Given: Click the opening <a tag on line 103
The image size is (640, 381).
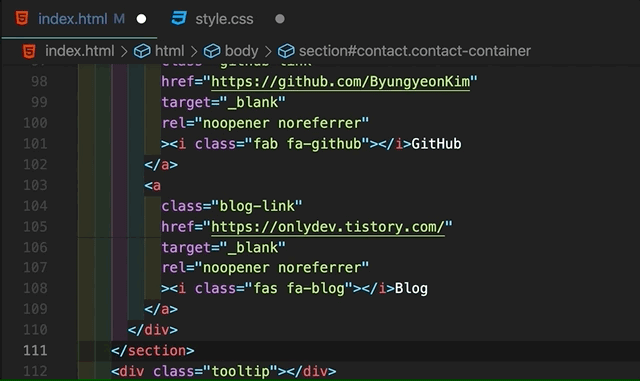Looking at the screenshot, I should tap(153, 185).
